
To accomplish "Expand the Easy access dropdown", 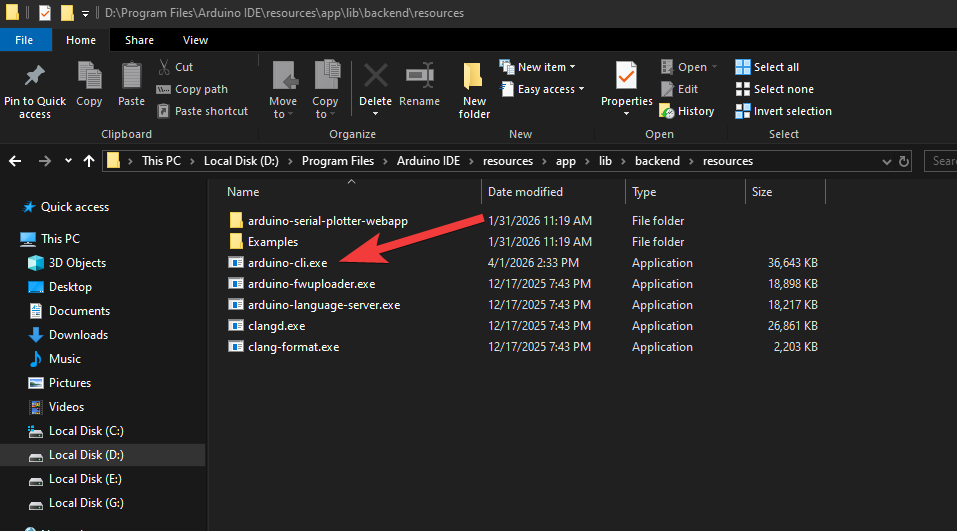I will pos(545,89).
